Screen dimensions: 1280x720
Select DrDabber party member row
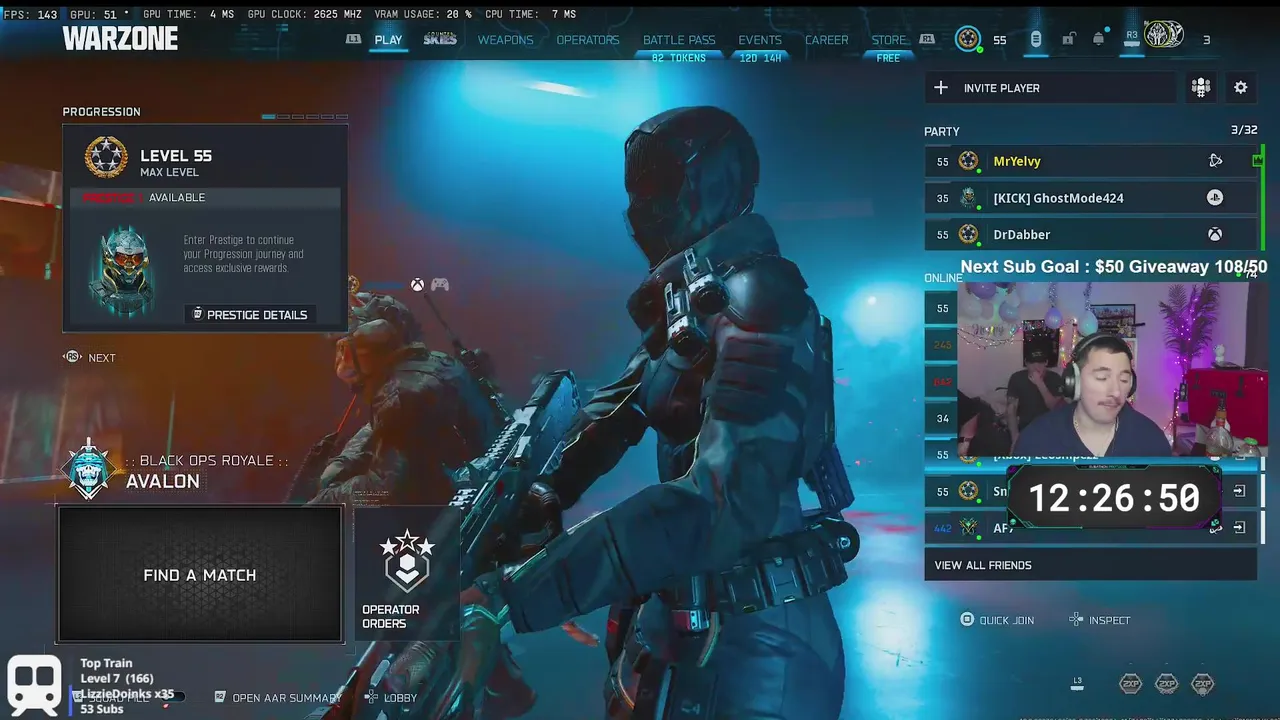click(1090, 235)
